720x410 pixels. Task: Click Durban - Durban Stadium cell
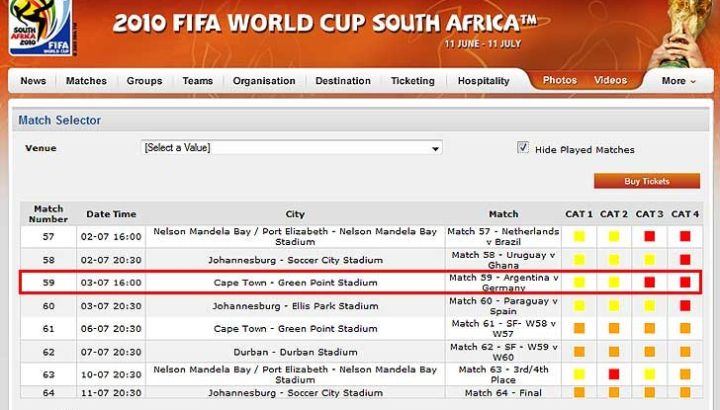pos(295,352)
